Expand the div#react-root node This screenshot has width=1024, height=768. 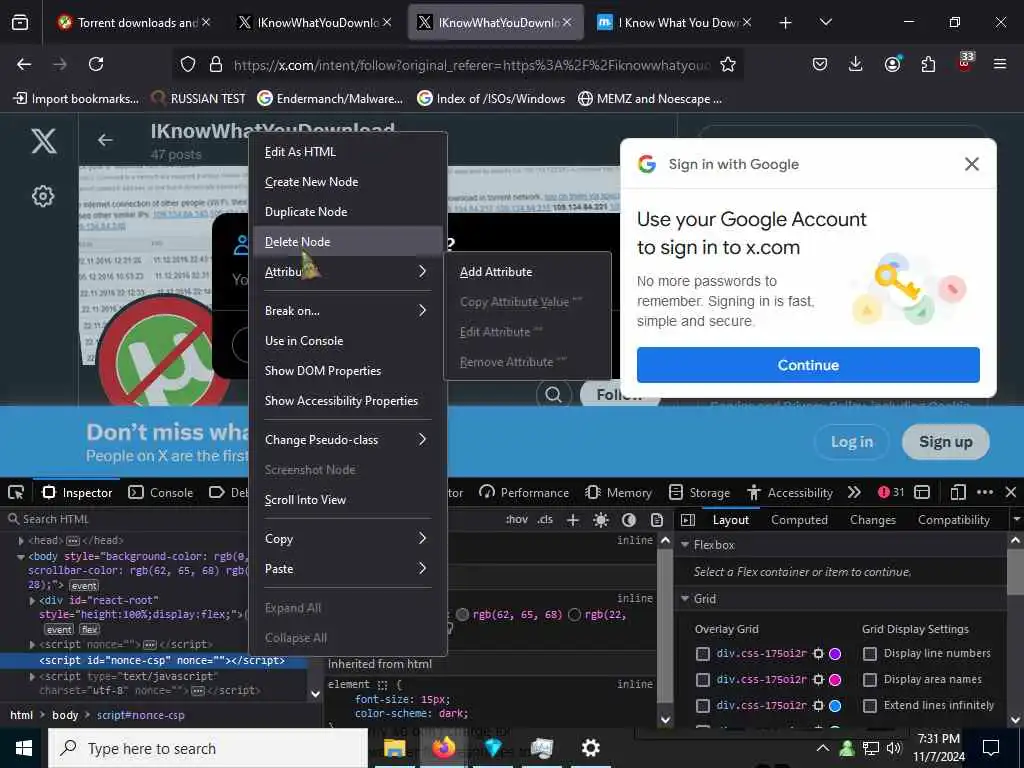(x=32, y=600)
